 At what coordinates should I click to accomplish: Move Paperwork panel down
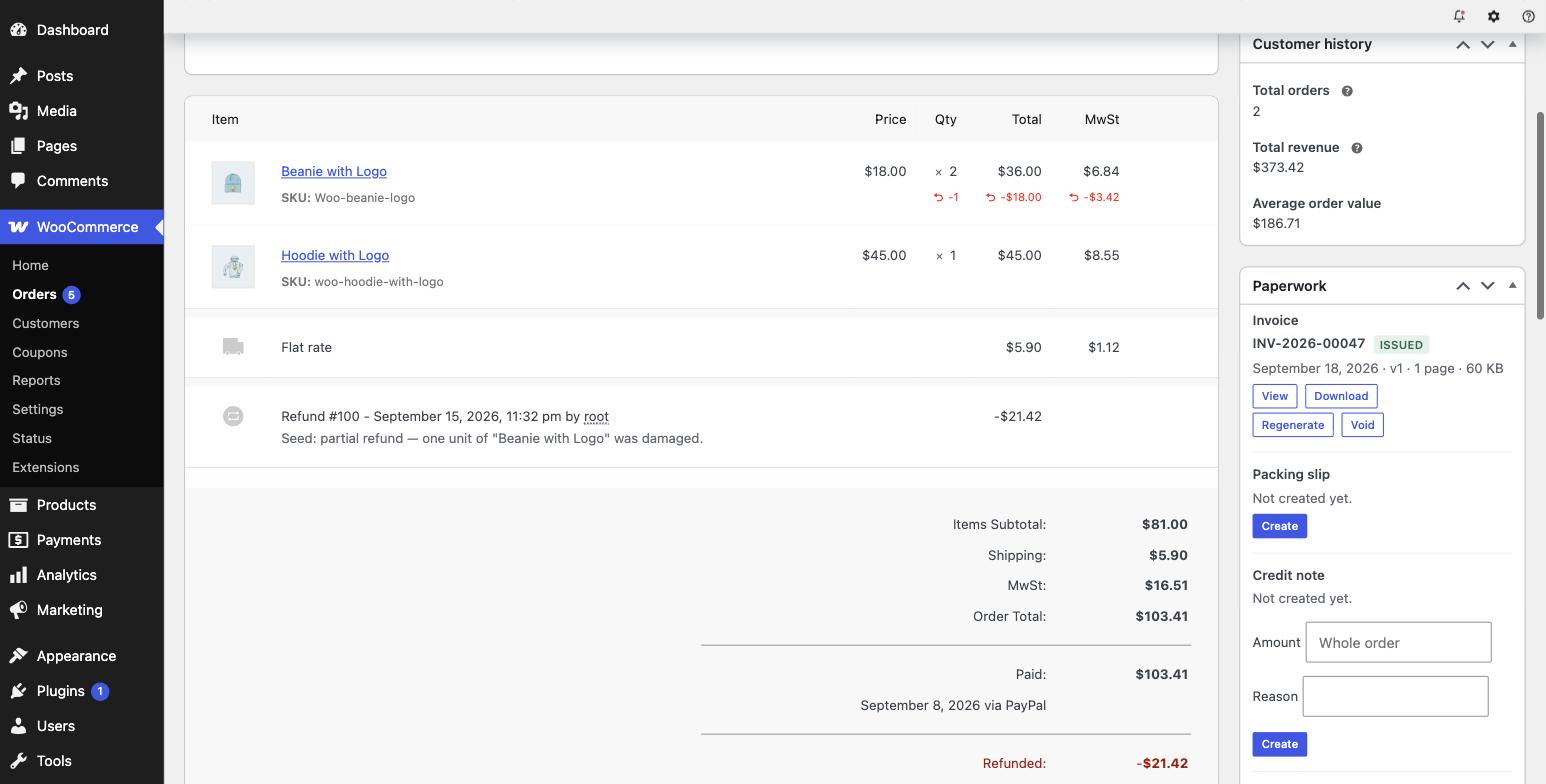point(1488,286)
